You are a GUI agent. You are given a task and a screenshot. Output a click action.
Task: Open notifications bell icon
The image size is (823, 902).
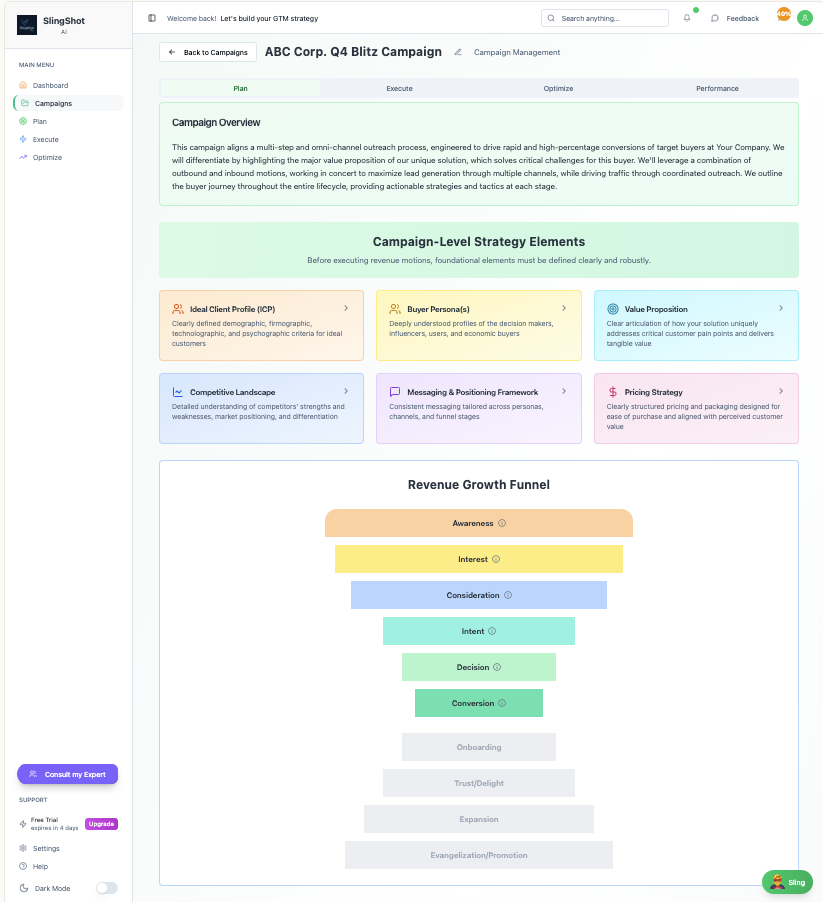click(x=687, y=18)
